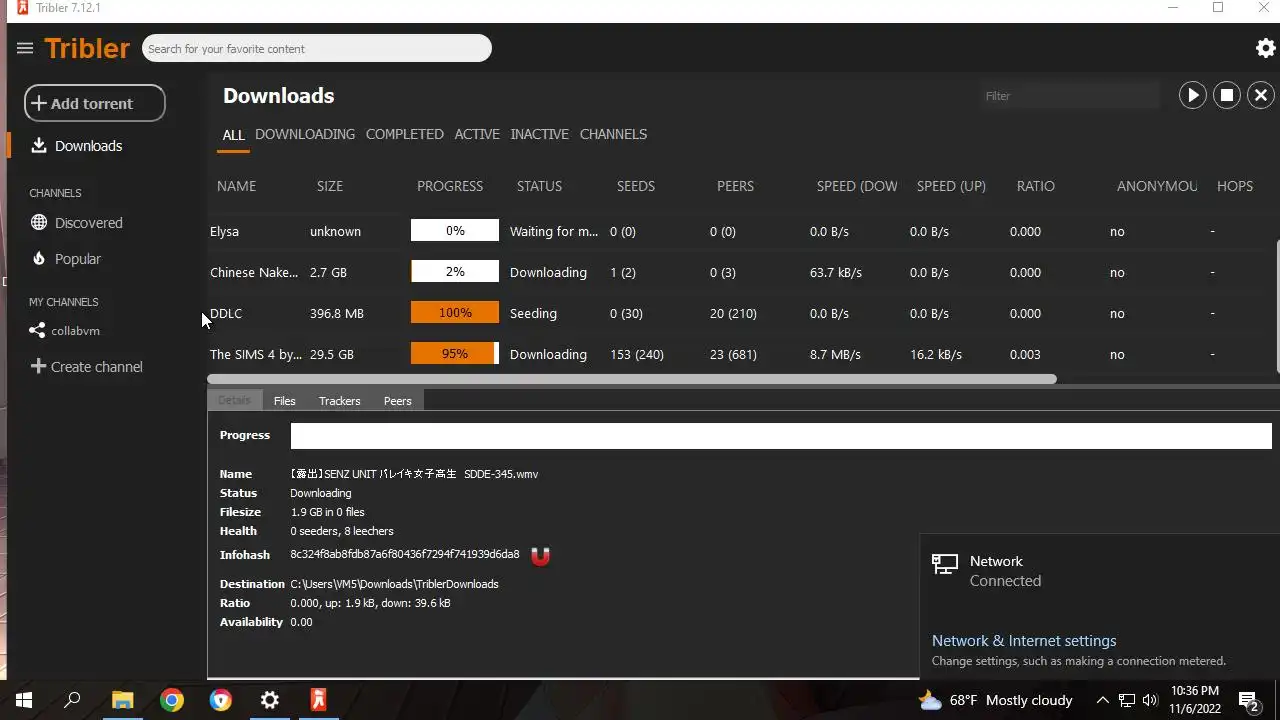This screenshot has height=720, width=1280.
Task: Click the Network Connected flyout entry
Action: [x=1100, y=571]
